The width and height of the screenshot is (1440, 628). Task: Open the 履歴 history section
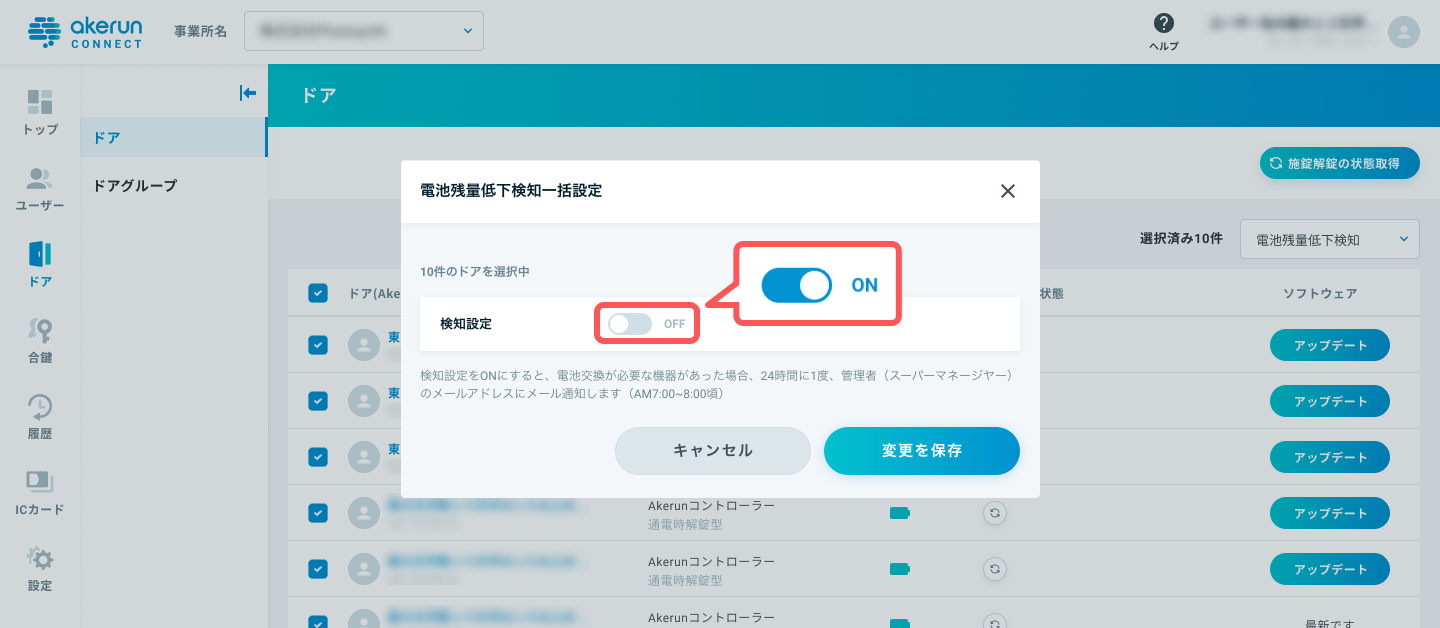pos(40,416)
